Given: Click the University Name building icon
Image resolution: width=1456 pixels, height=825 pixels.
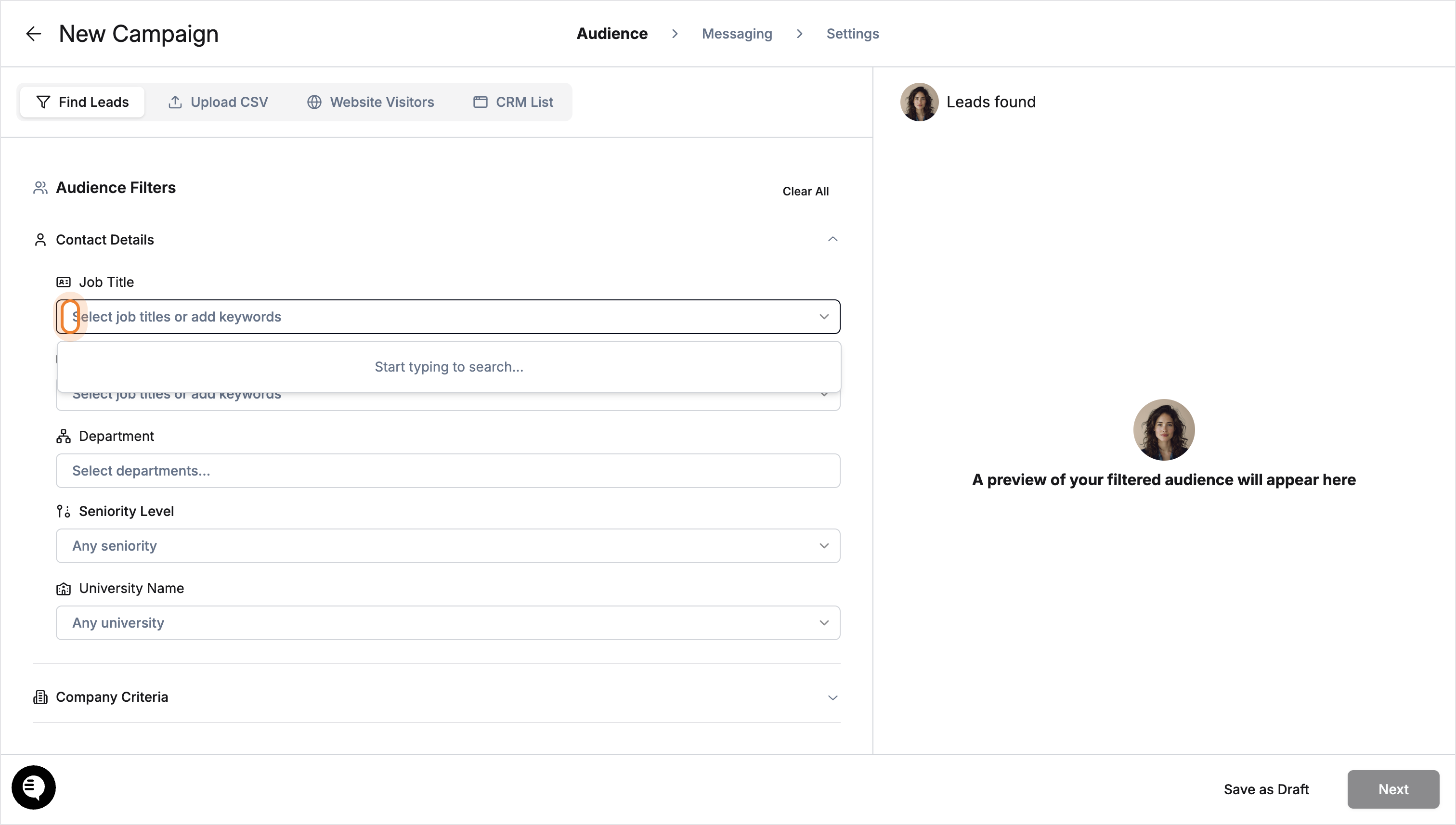Looking at the screenshot, I should pyautogui.click(x=64, y=589).
